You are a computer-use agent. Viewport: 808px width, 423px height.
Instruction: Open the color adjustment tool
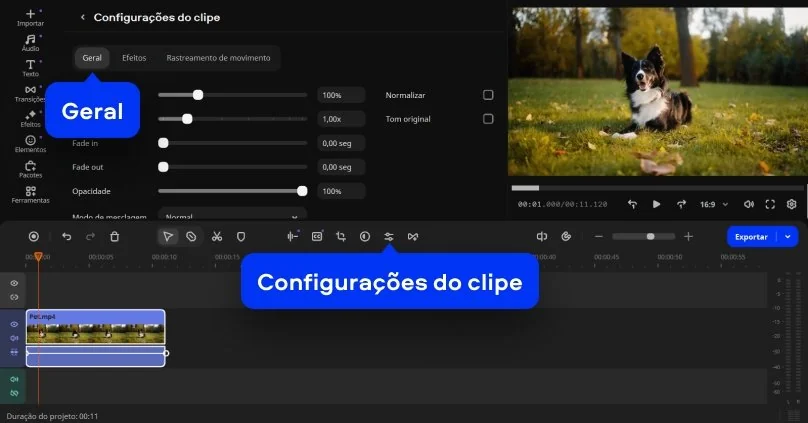tap(365, 236)
